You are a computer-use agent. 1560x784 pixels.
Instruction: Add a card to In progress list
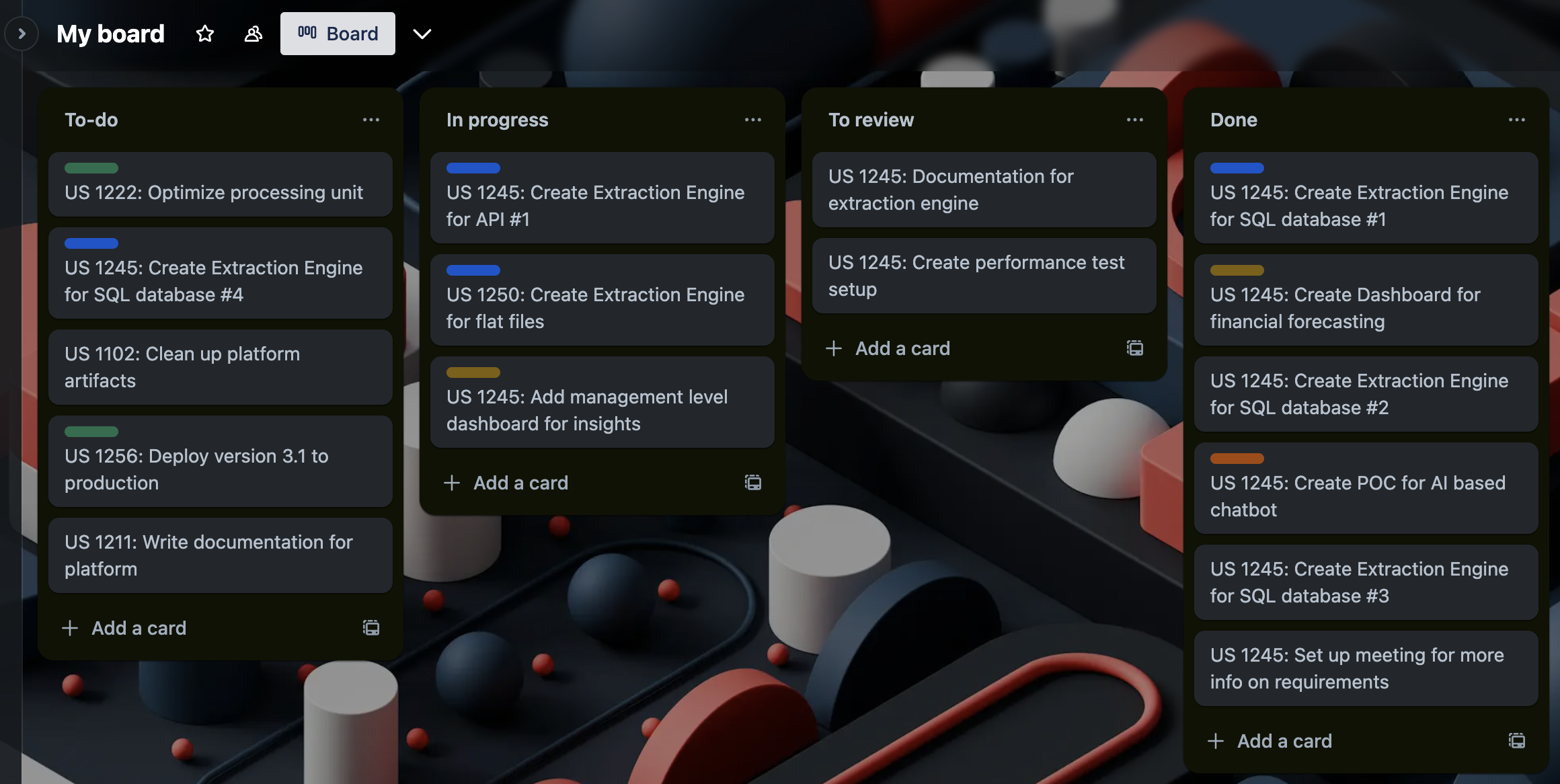point(507,483)
